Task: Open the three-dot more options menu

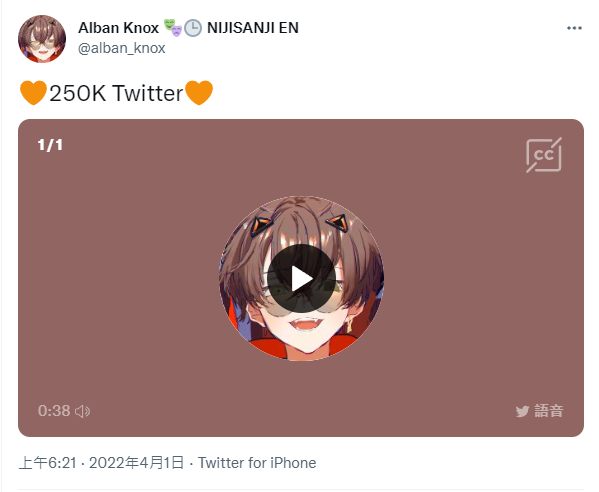Action: pyautogui.click(x=574, y=28)
